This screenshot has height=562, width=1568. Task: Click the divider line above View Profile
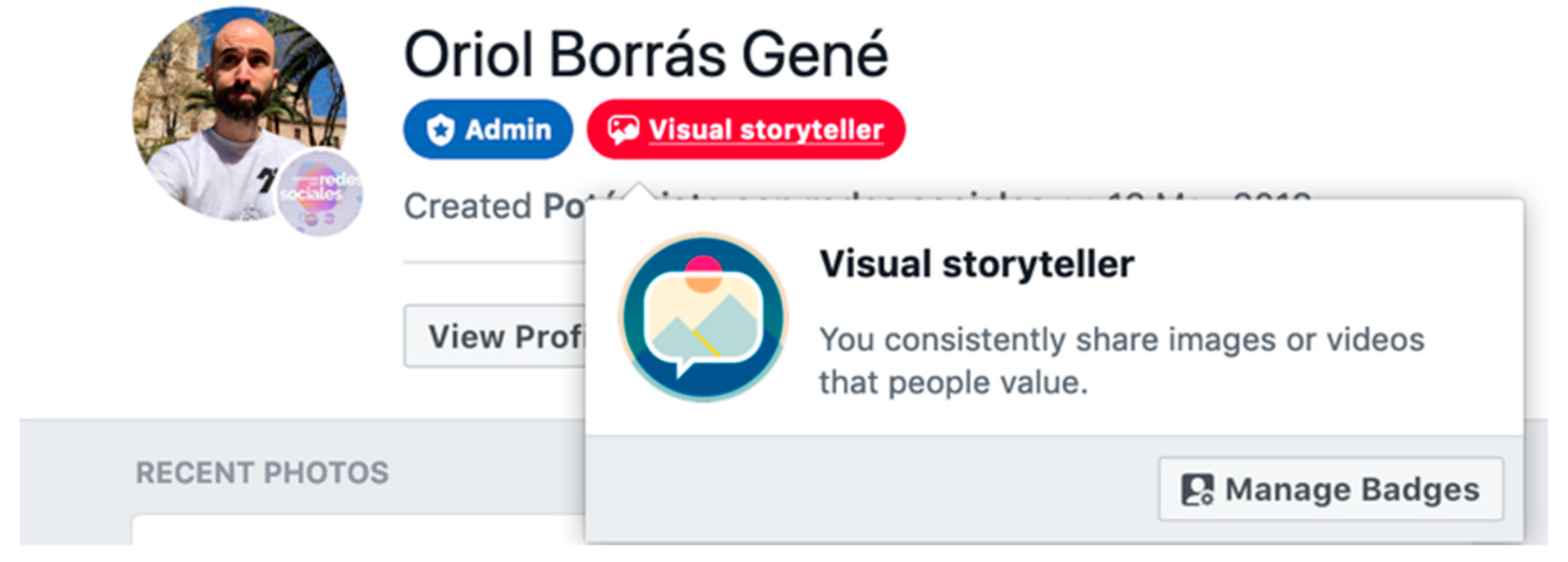492,262
